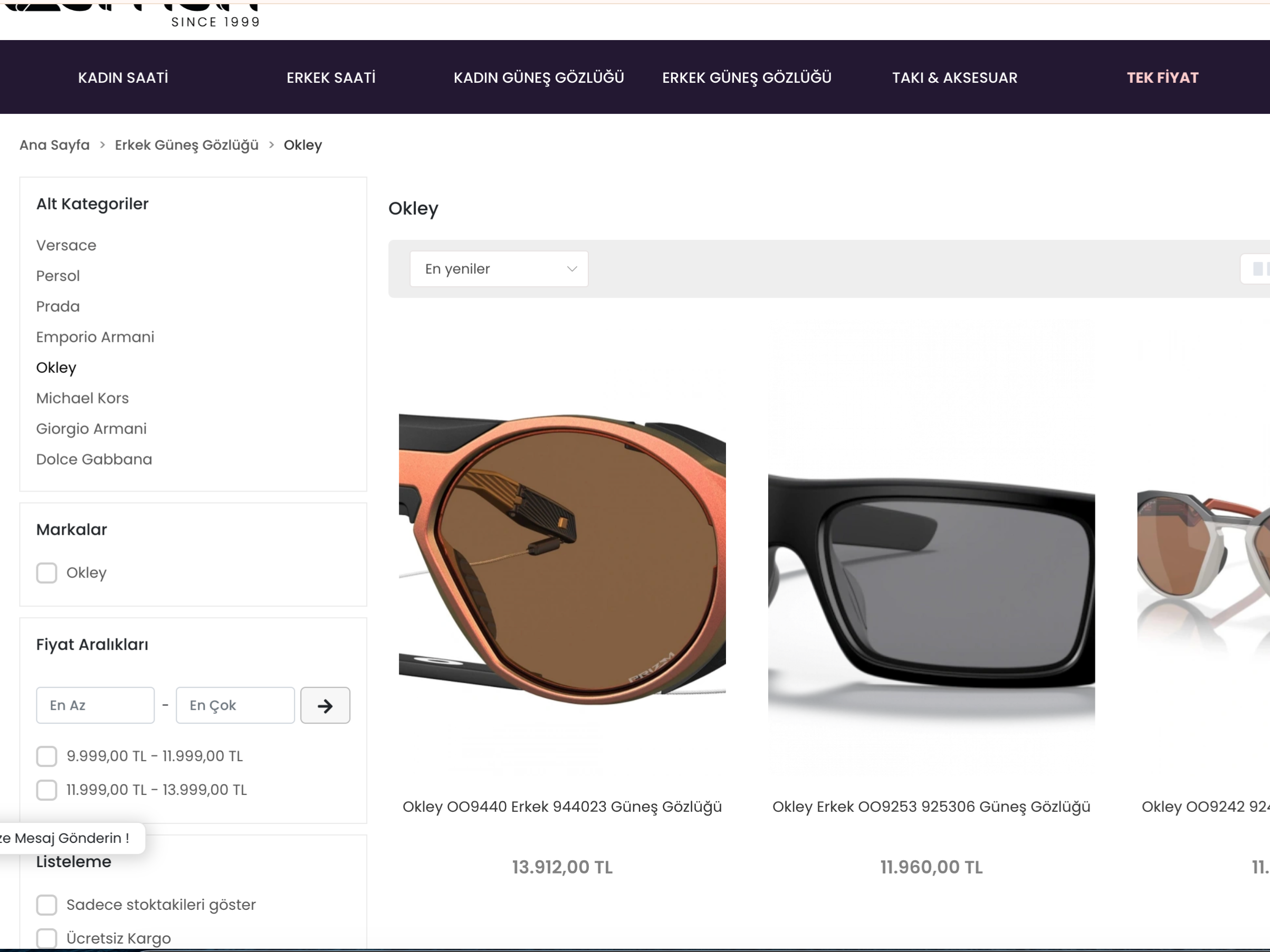Select Okley in Alt Kategoriler list

click(x=56, y=368)
